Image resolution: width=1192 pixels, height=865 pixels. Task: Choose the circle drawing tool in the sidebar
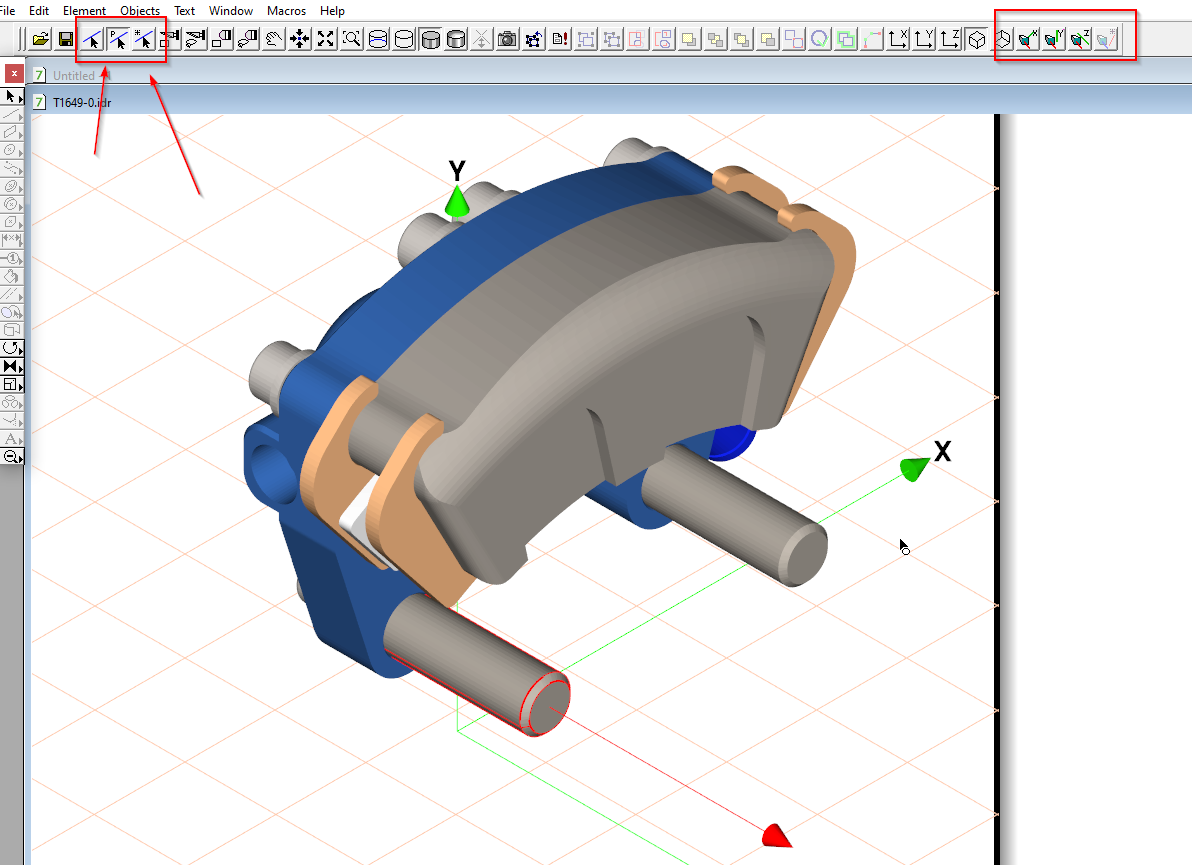click(11, 150)
